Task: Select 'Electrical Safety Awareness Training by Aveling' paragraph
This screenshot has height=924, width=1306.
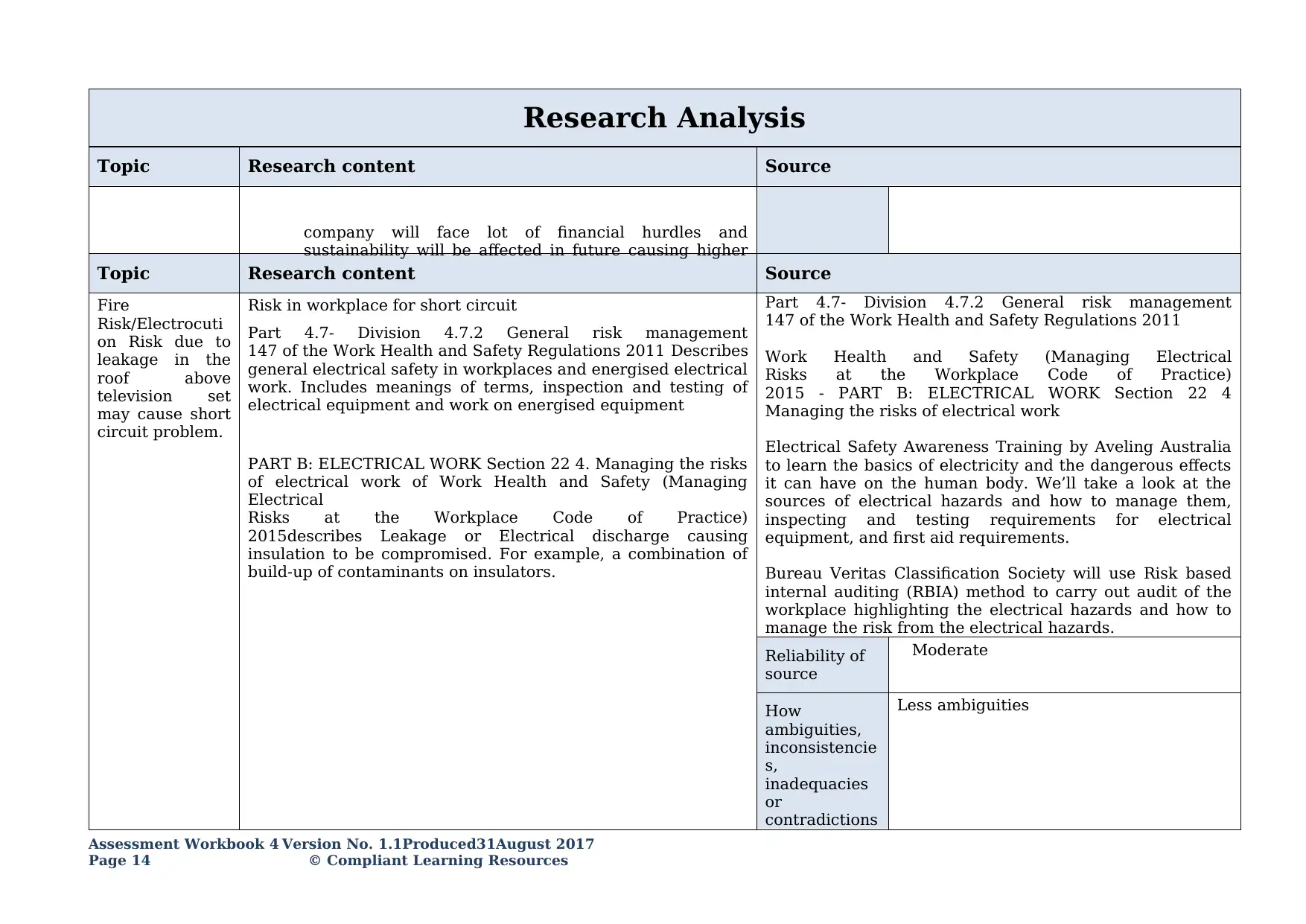Action: coord(998,492)
